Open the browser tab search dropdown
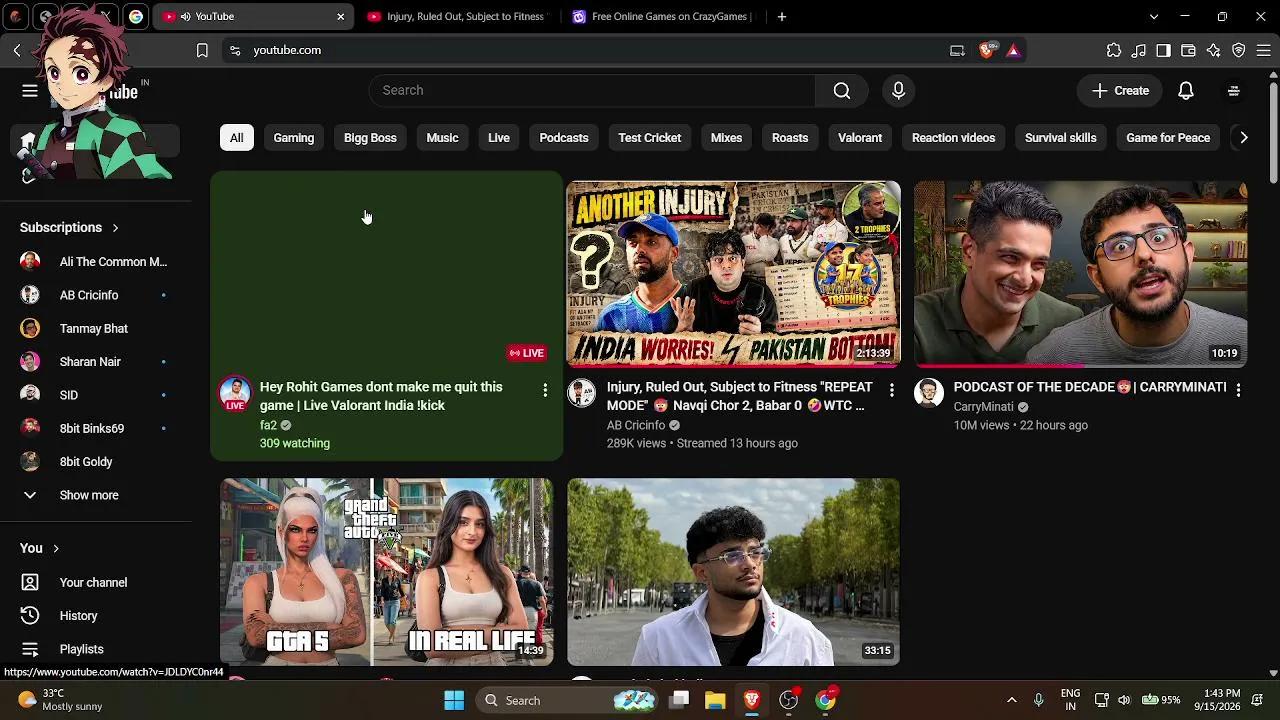This screenshot has width=1280, height=720. click(1153, 16)
